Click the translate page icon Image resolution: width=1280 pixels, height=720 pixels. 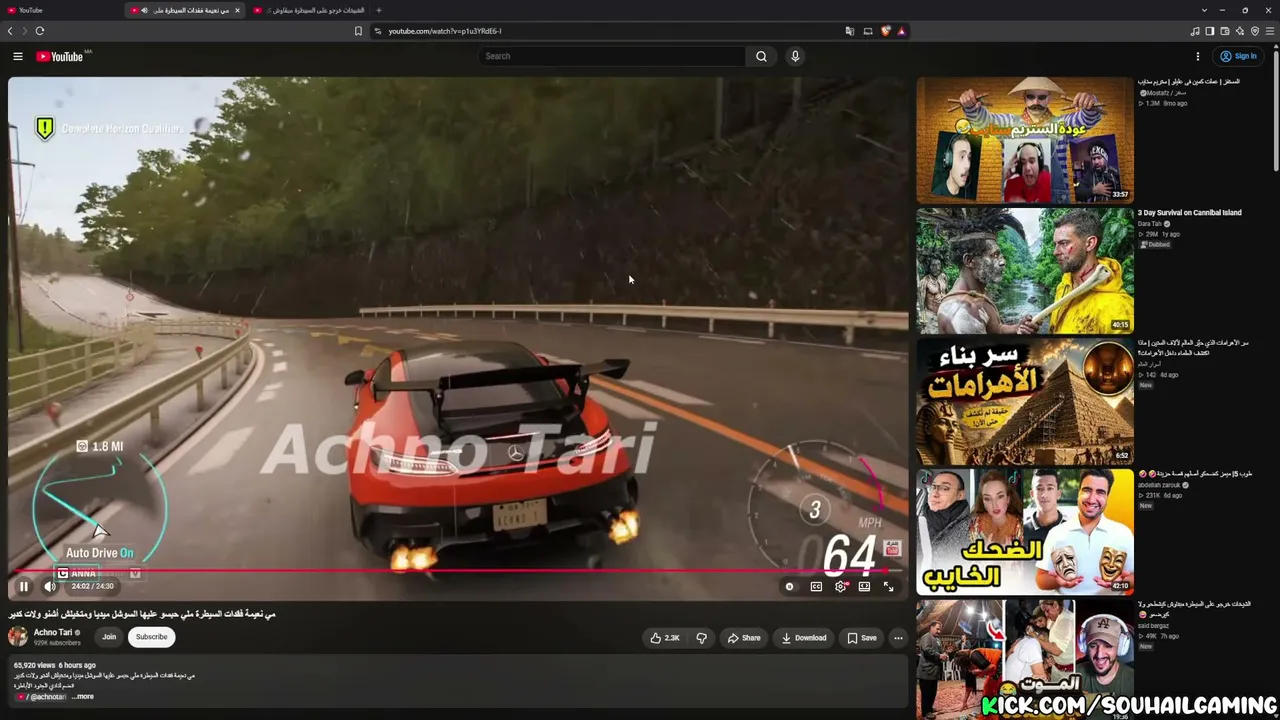849,31
